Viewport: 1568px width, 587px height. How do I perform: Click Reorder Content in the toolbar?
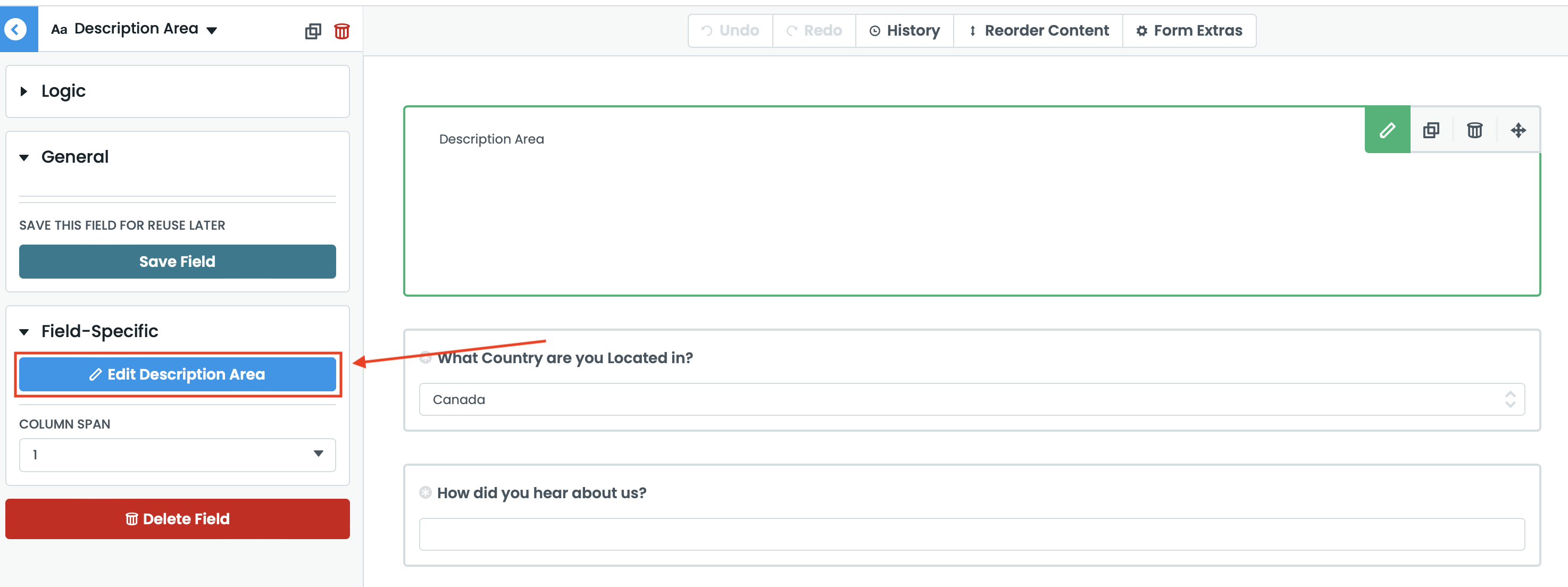coord(1038,30)
